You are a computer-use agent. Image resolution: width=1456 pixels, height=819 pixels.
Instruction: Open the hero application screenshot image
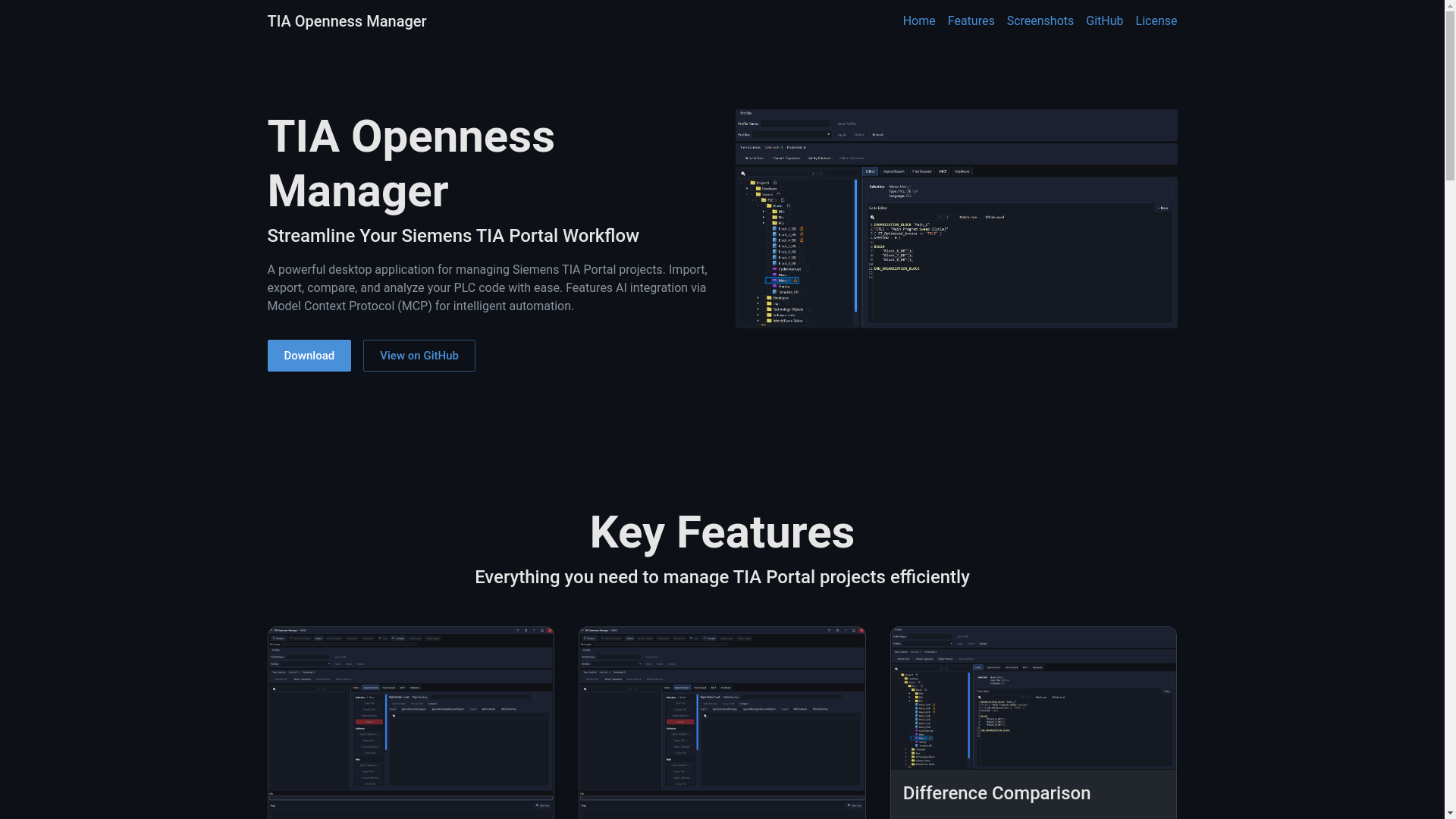pos(956,218)
